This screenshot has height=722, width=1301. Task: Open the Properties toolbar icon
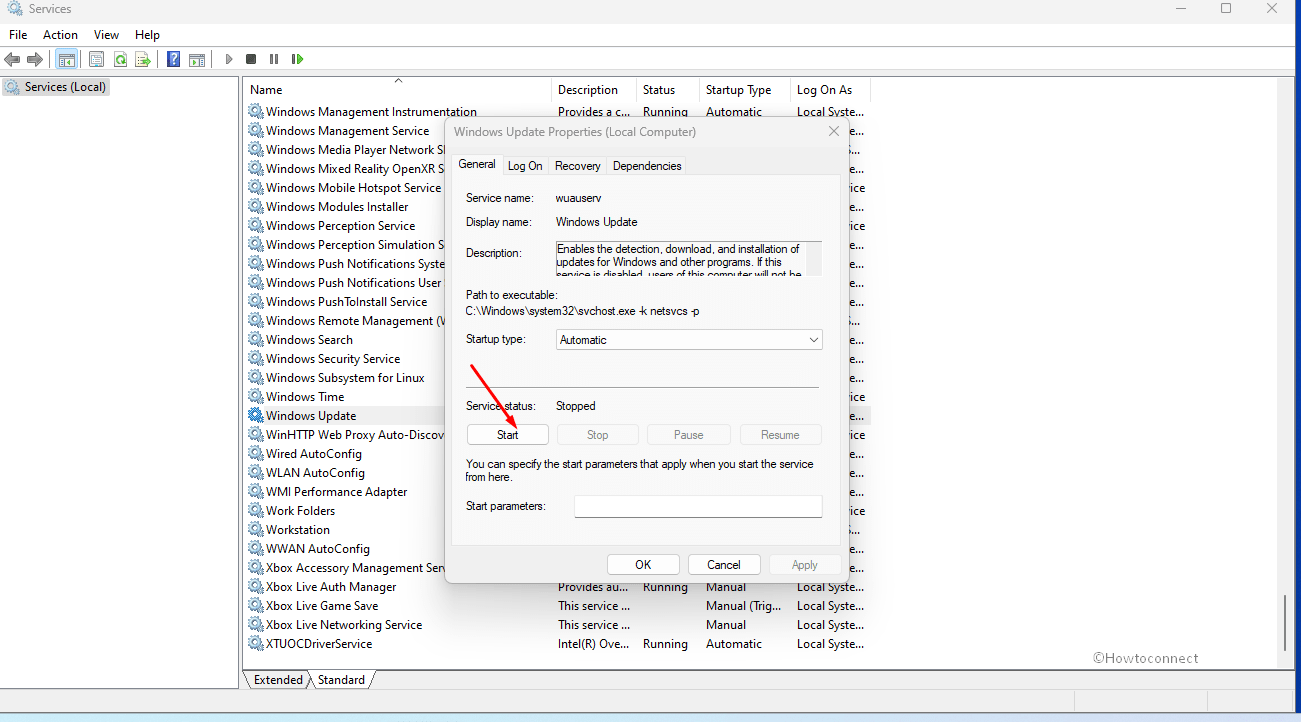point(96,60)
